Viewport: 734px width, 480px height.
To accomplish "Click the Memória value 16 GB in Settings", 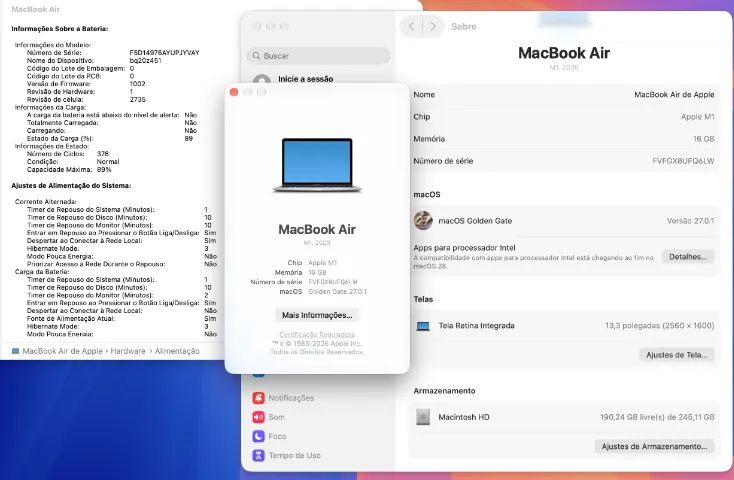I will pos(704,139).
